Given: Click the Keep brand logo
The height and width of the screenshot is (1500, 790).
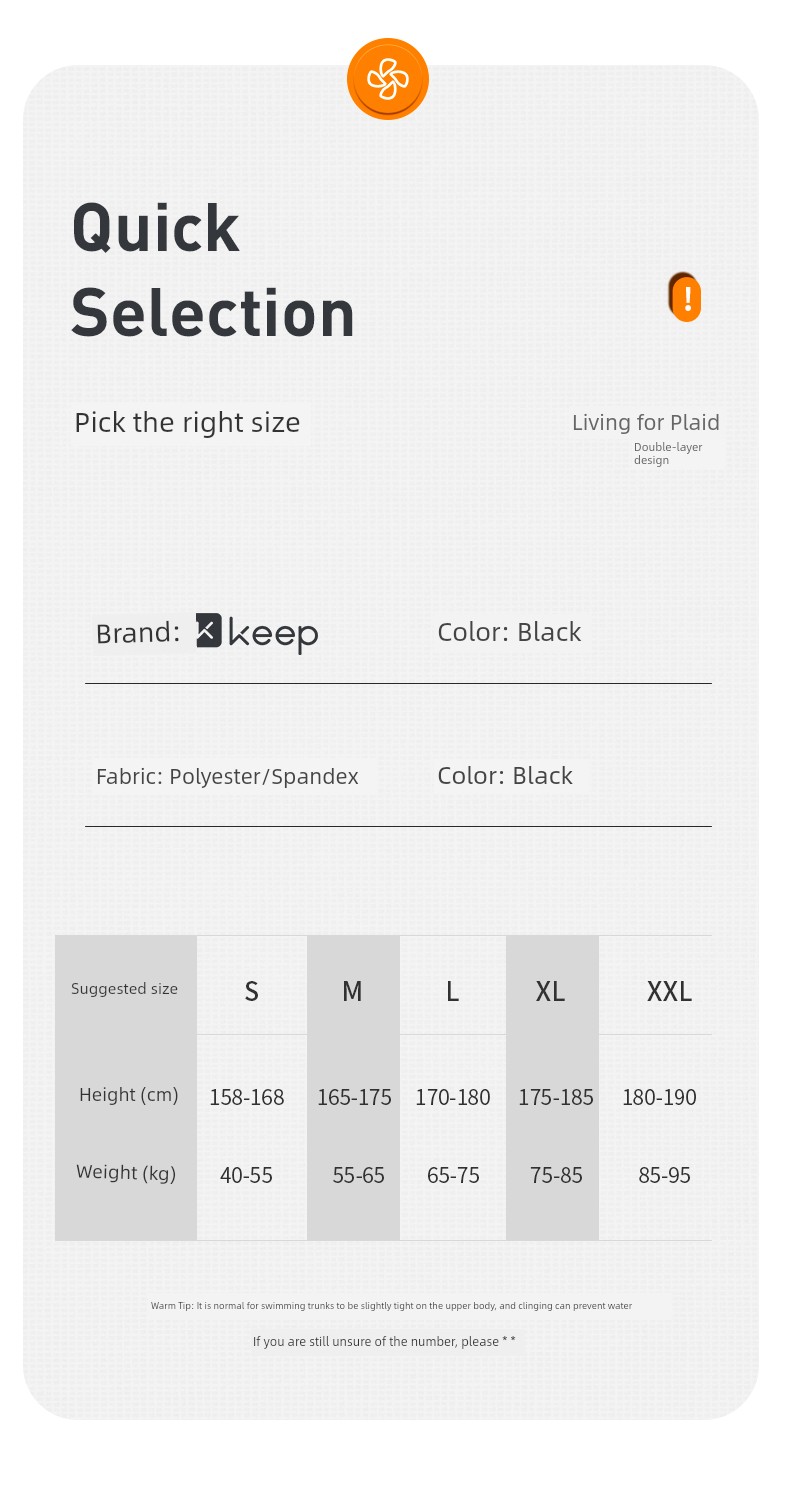Looking at the screenshot, I should 258,632.
